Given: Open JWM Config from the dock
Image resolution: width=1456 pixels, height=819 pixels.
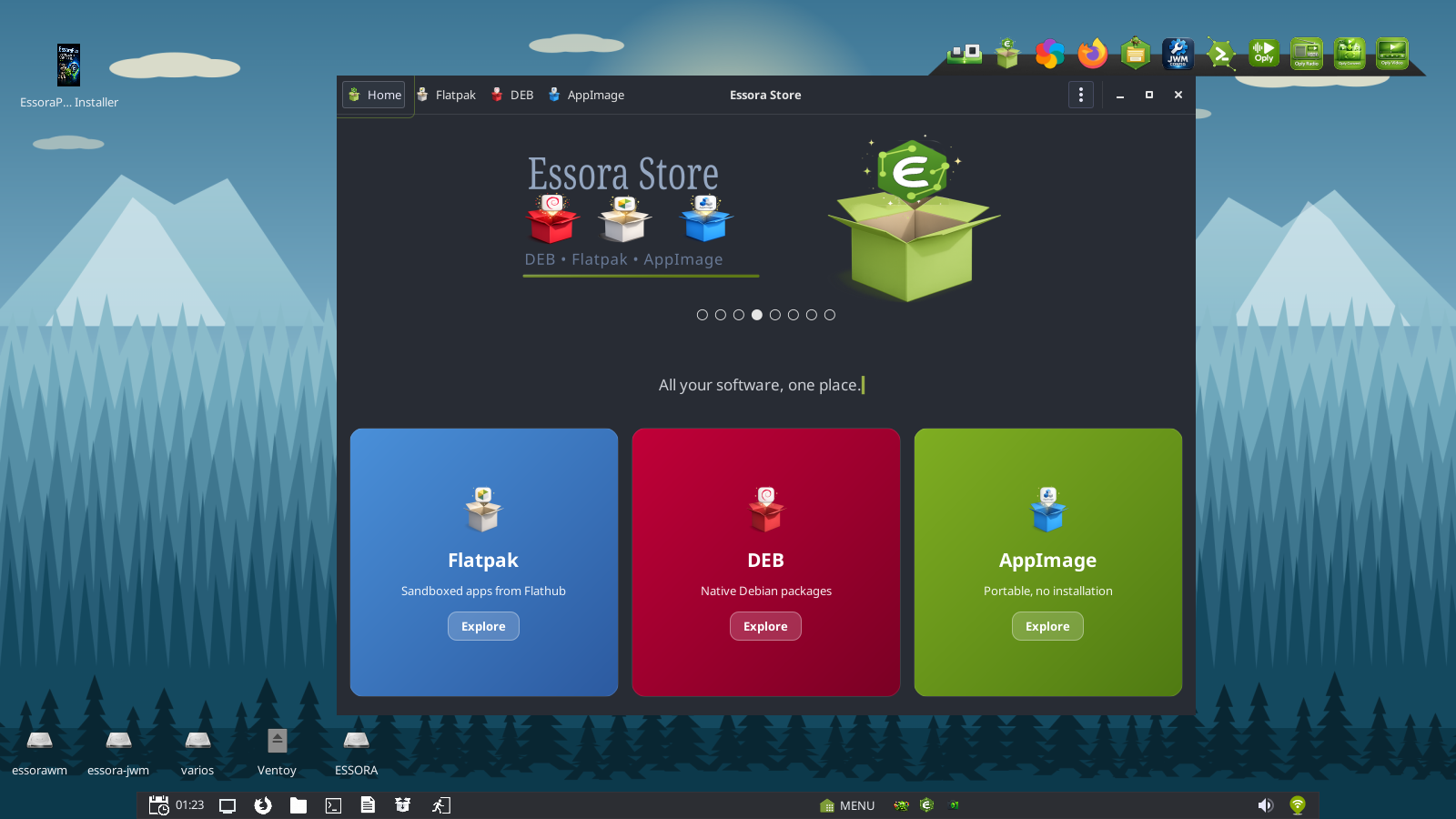Looking at the screenshot, I should (x=1178, y=54).
